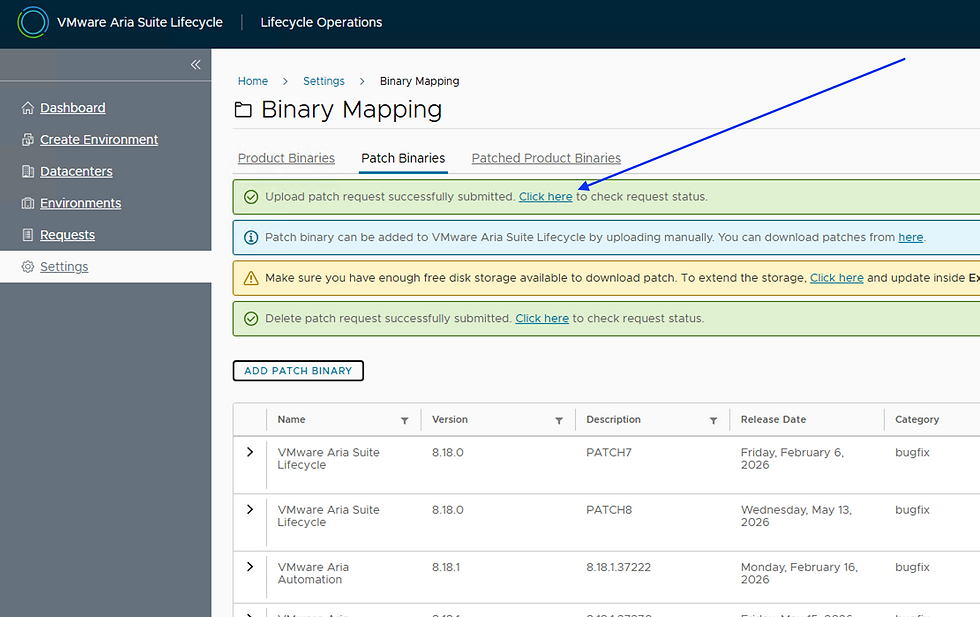The height and width of the screenshot is (617, 980).
Task: Click 'Wednesday, May 13, 2026' release date
Action: [796, 516]
